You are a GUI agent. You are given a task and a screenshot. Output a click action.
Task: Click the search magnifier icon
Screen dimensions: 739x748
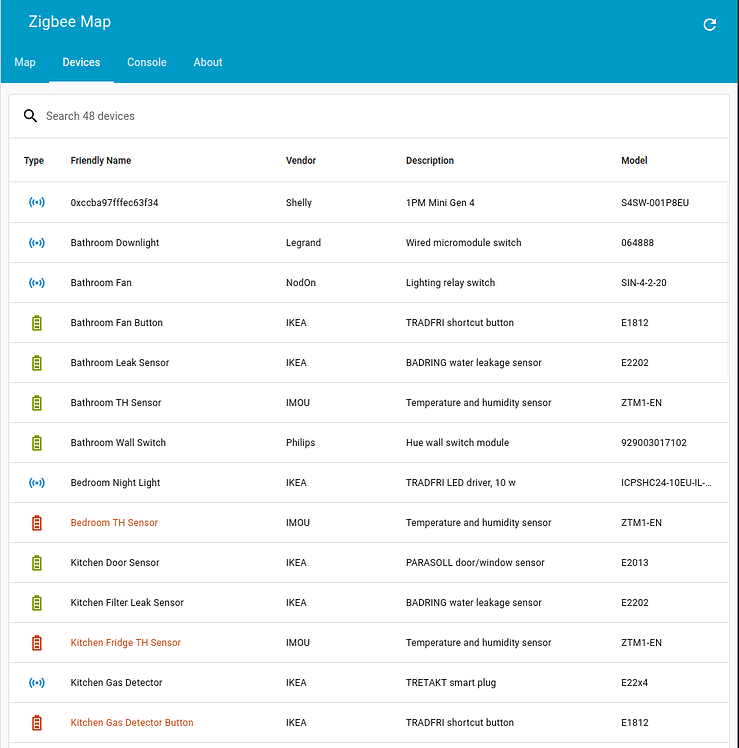click(30, 116)
